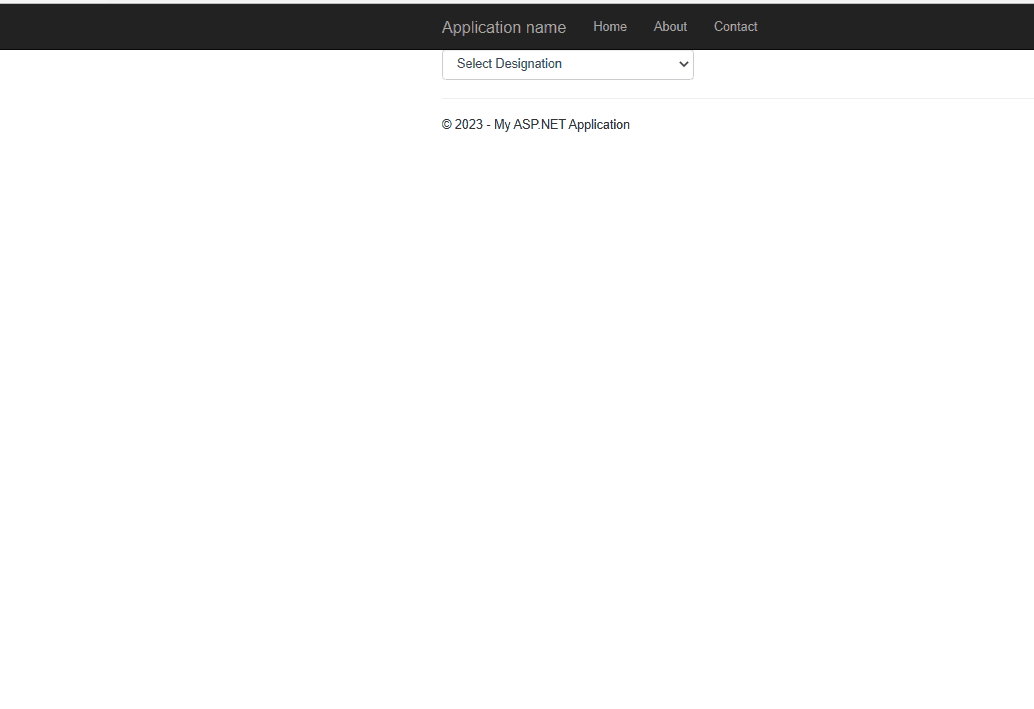Click the My ASP.NET Application footer text
Image resolution: width=1034 pixels, height=709 pixels.
click(x=562, y=124)
